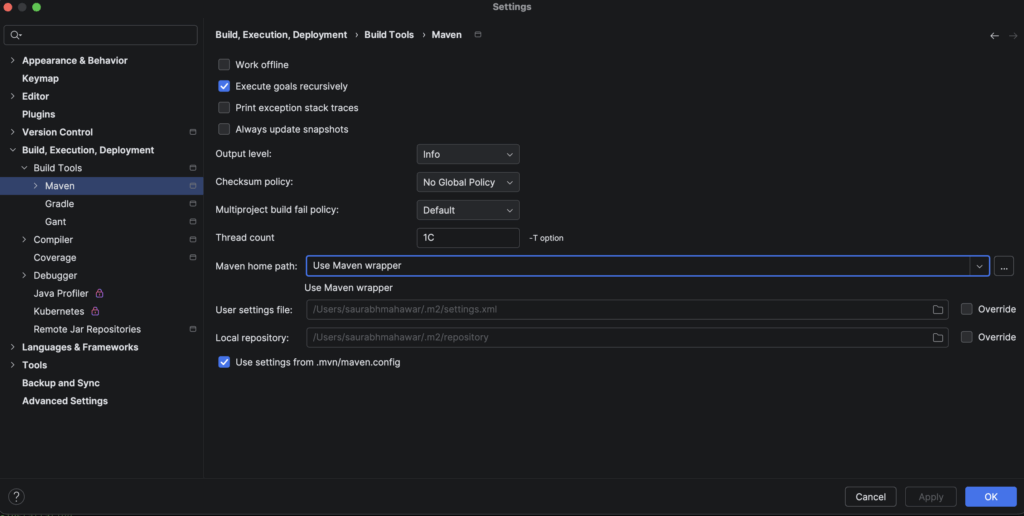
Task: Uncheck Execute goals recursively
Action: (x=224, y=87)
